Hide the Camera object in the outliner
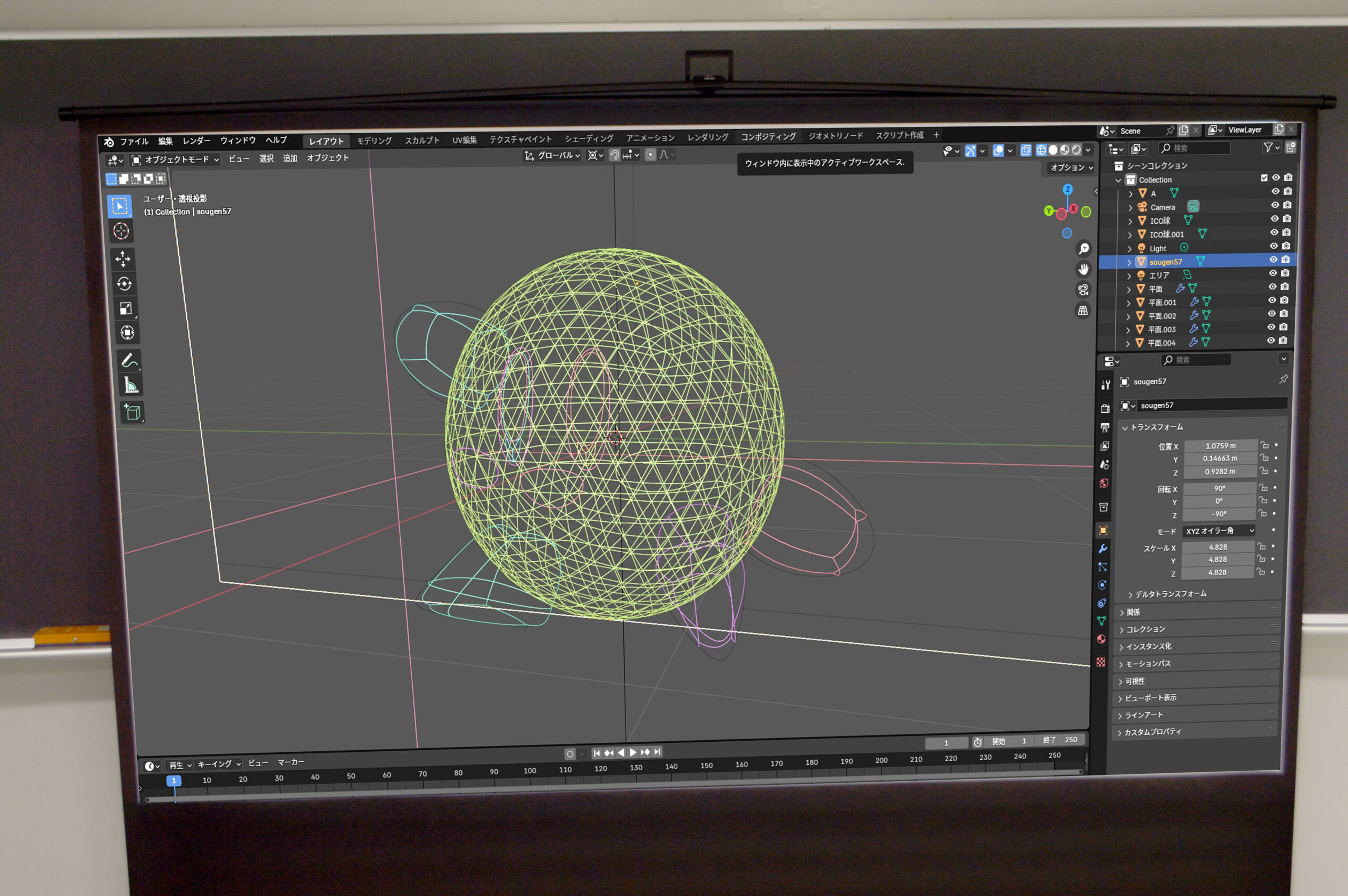The image size is (1348, 896). point(1274,205)
